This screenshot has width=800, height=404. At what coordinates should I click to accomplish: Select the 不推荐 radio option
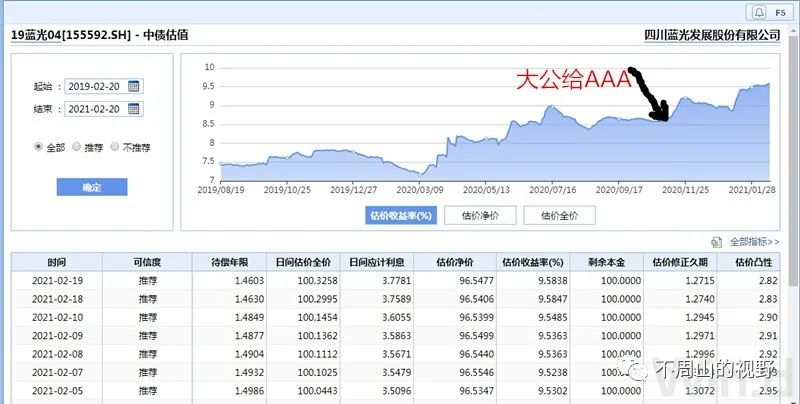(x=115, y=147)
